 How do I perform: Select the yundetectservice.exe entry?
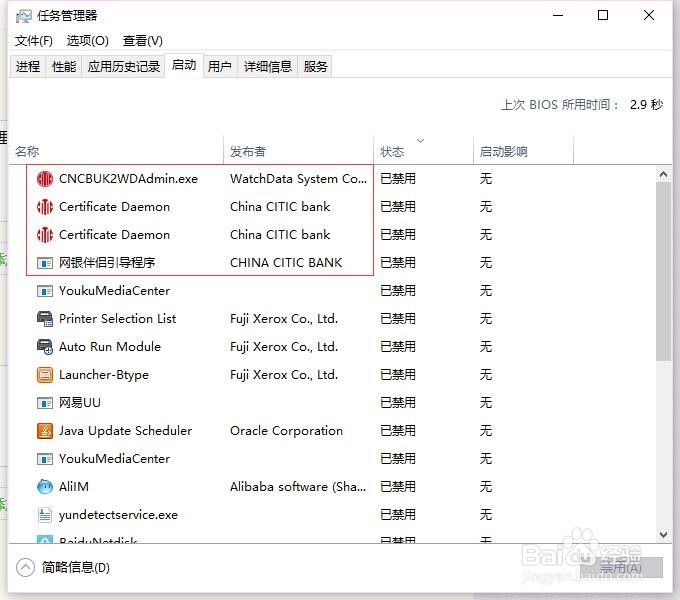coord(118,515)
